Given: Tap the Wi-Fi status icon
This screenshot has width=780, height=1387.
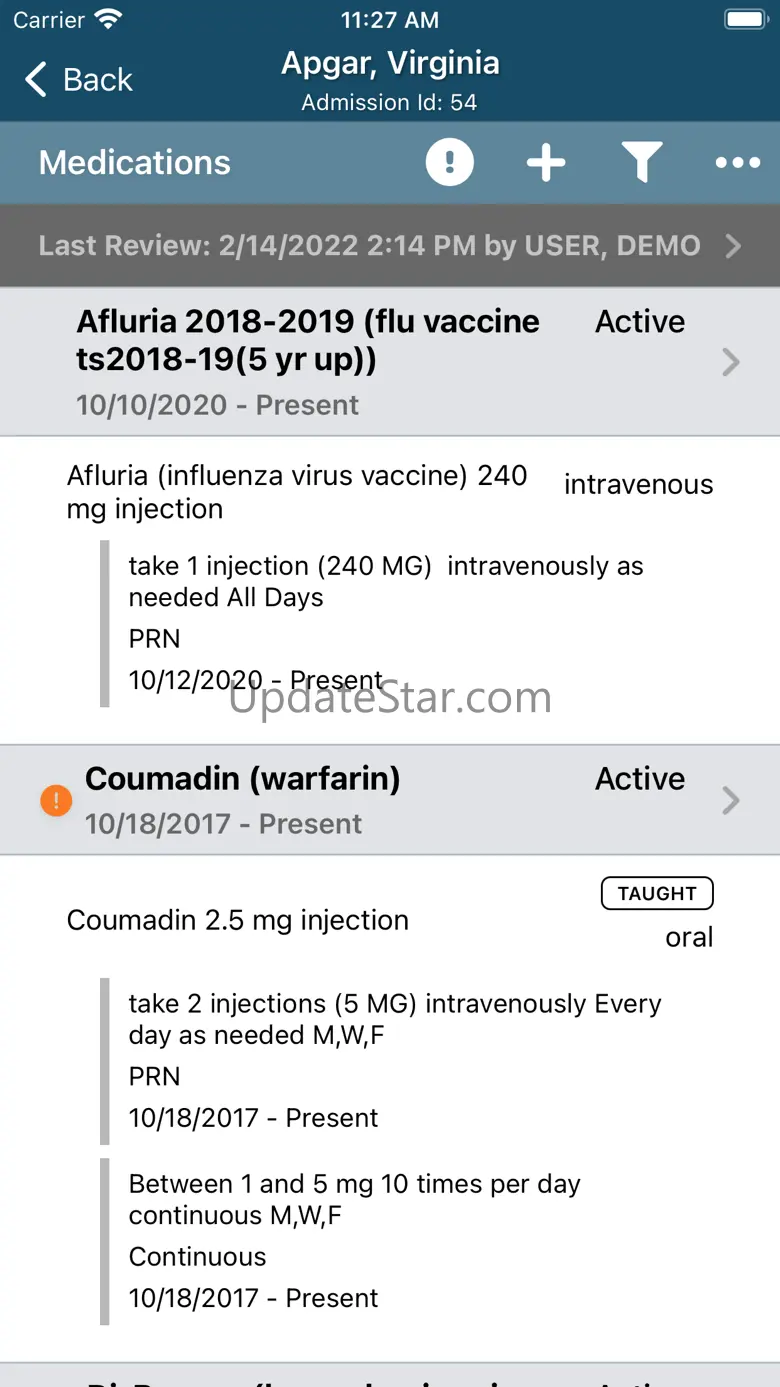Looking at the screenshot, I should coord(107,19).
